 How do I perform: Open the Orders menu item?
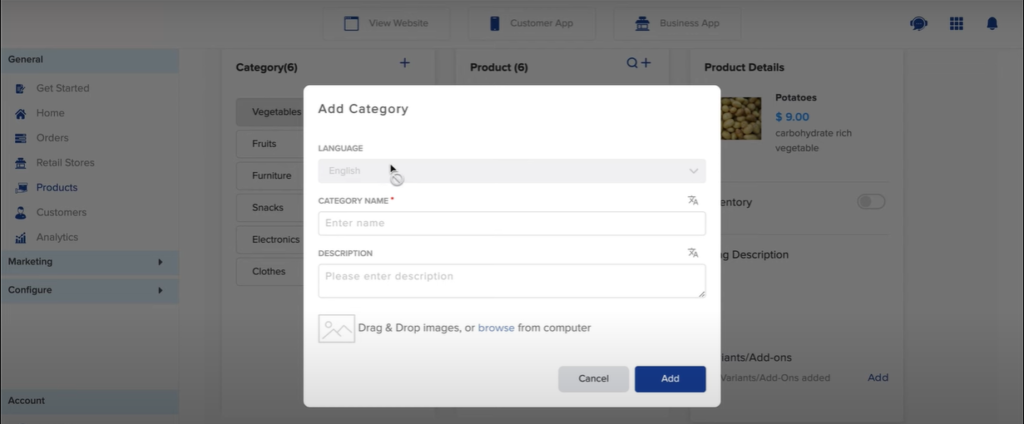52,138
